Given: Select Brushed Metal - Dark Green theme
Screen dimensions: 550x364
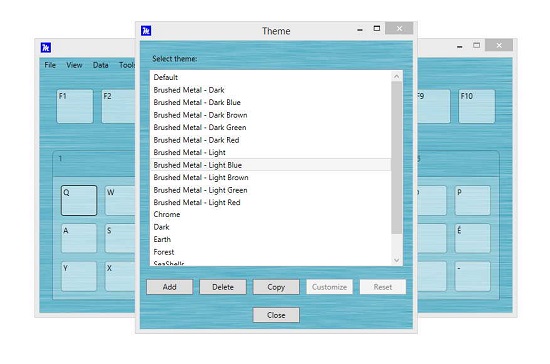Looking at the screenshot, I should click(x=270, y=127).
